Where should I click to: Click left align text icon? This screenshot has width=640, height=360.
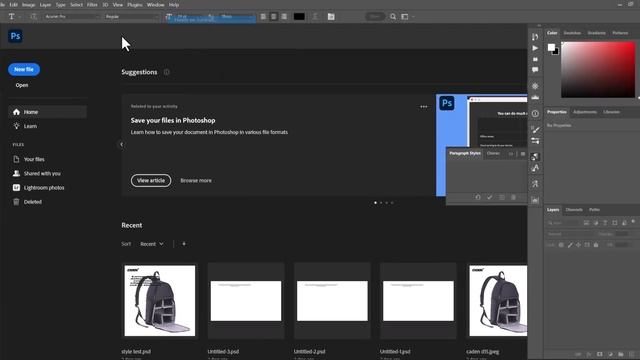(x=263, y=17)
